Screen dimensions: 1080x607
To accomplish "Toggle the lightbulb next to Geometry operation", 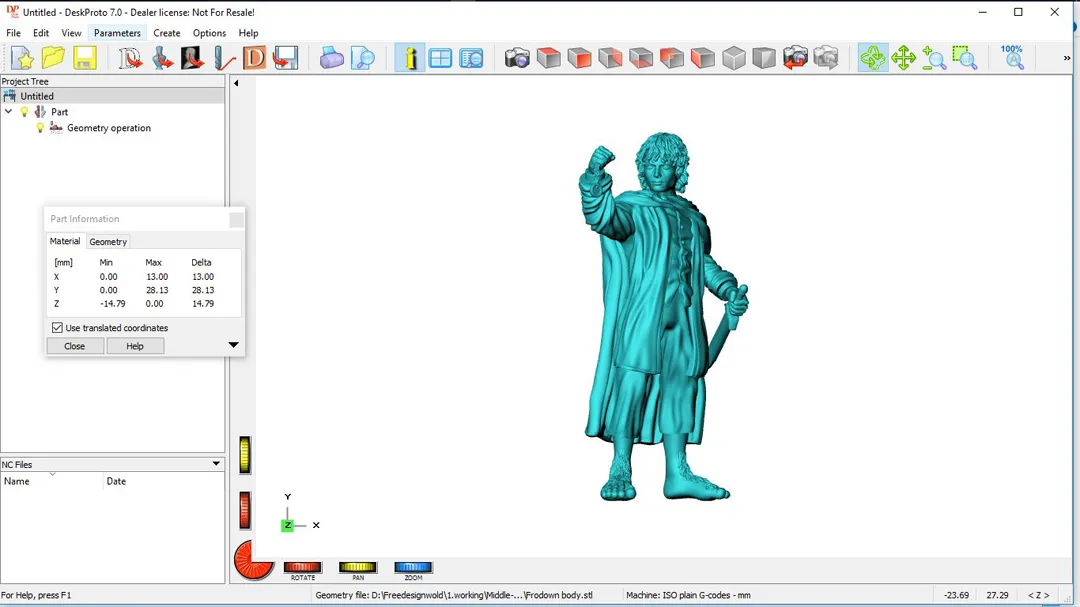I will click(40, 127).
